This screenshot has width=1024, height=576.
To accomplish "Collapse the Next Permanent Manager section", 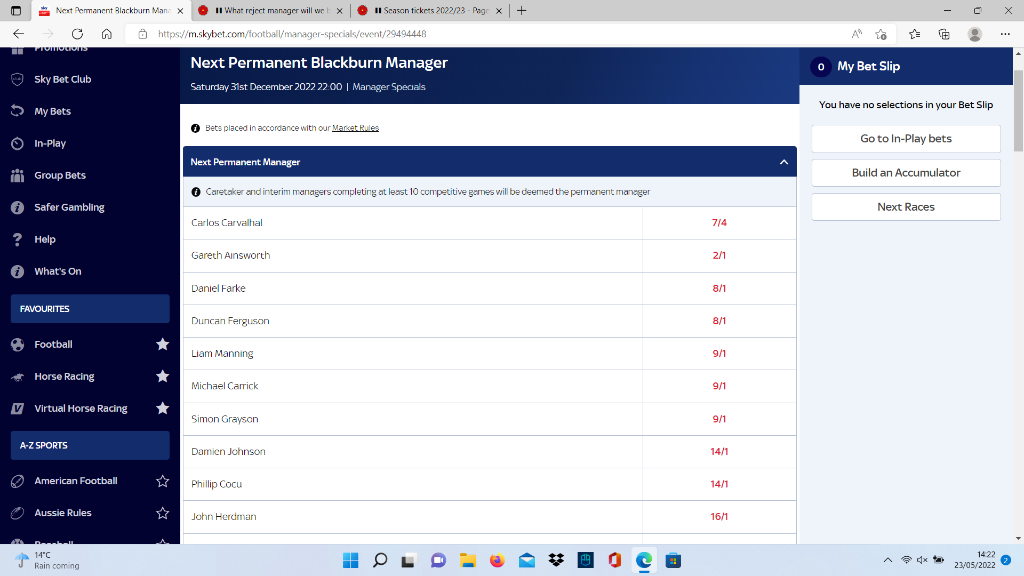I will [784, 162].
